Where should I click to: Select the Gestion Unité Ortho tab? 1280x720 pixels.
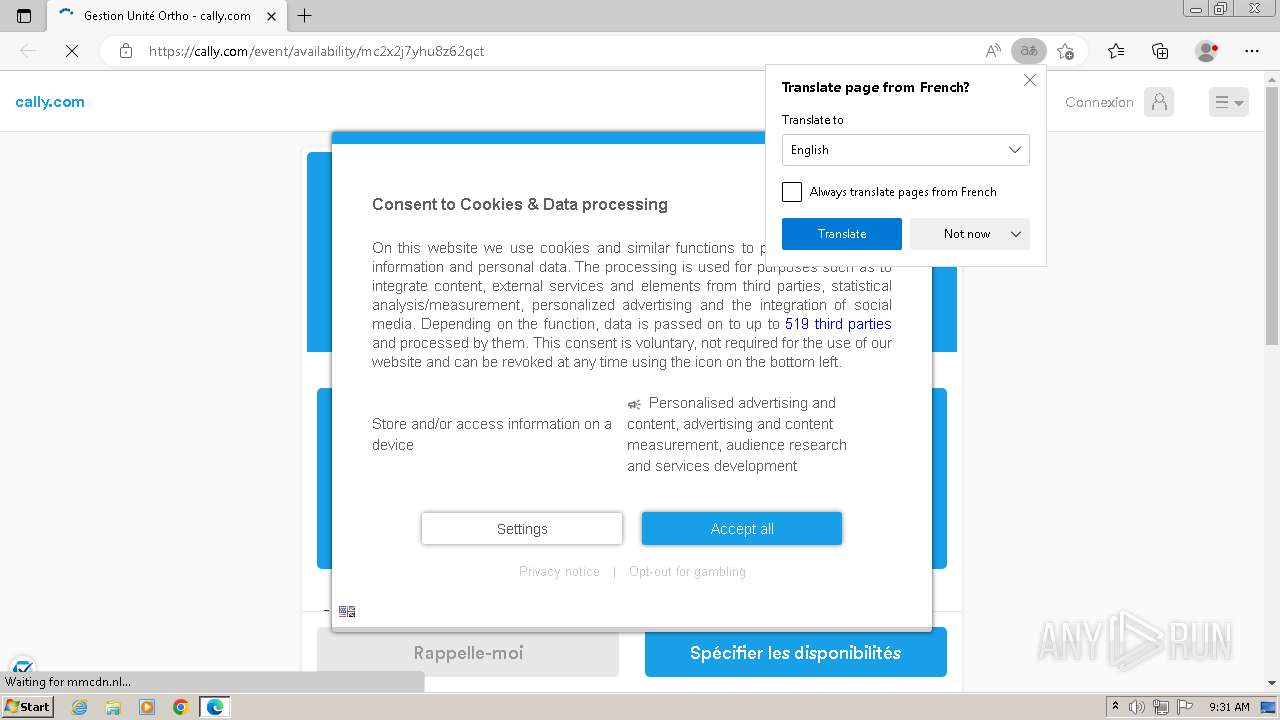coord(167,16)
